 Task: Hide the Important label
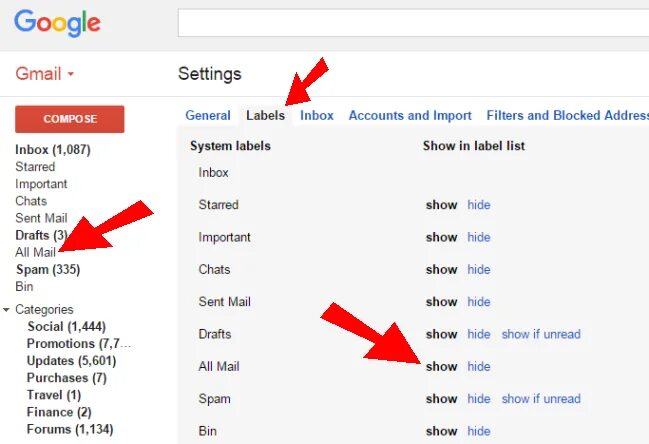(479, 237)
